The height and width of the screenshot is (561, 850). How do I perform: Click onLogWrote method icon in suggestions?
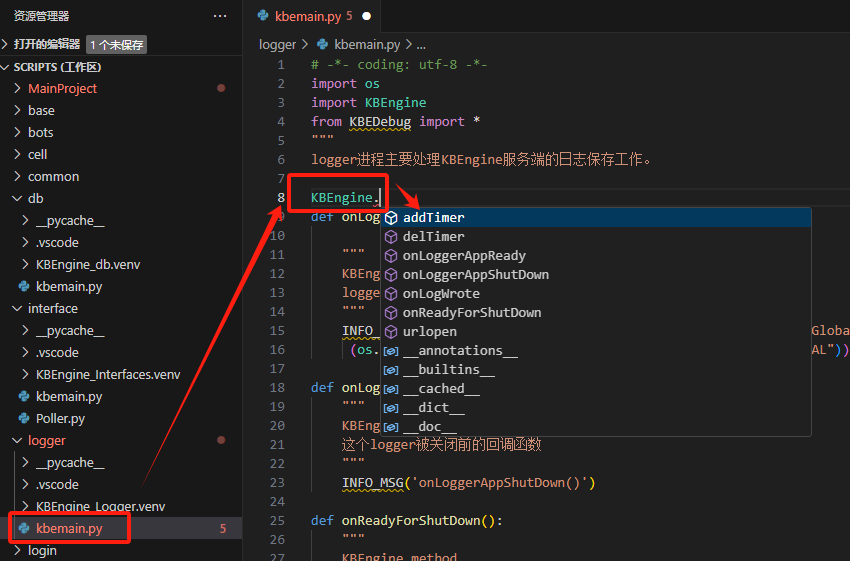[391, 294]
